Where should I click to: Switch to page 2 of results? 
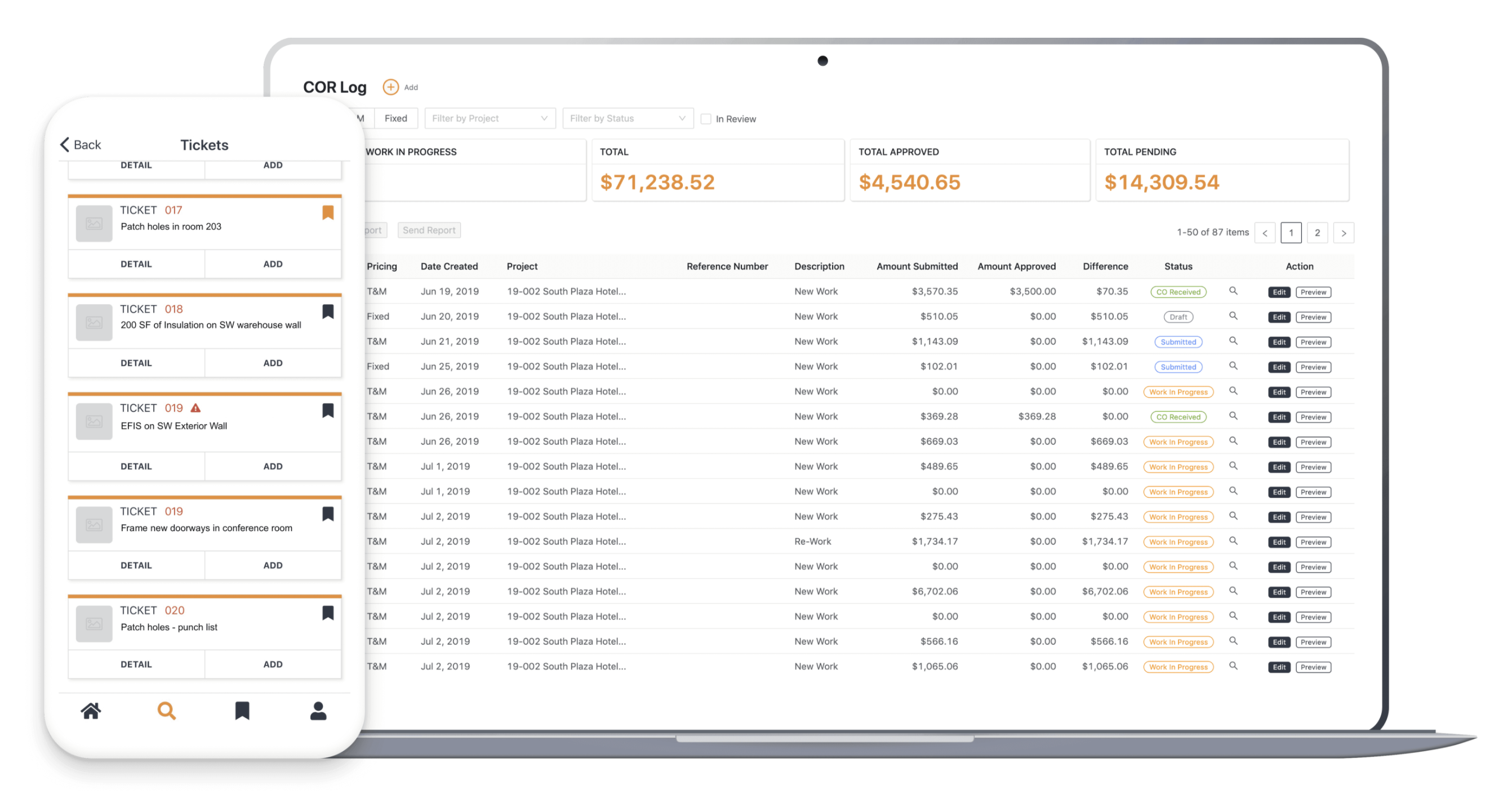point(1317,233)
